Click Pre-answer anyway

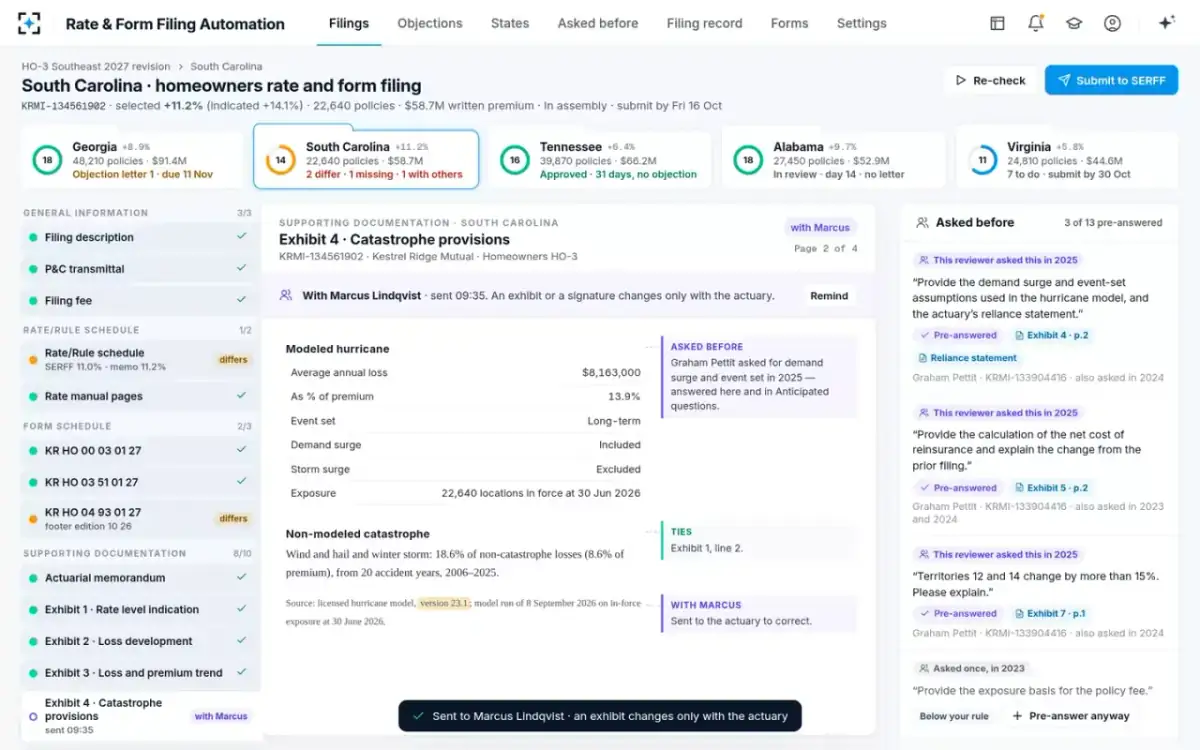[x=1070, y=716]
